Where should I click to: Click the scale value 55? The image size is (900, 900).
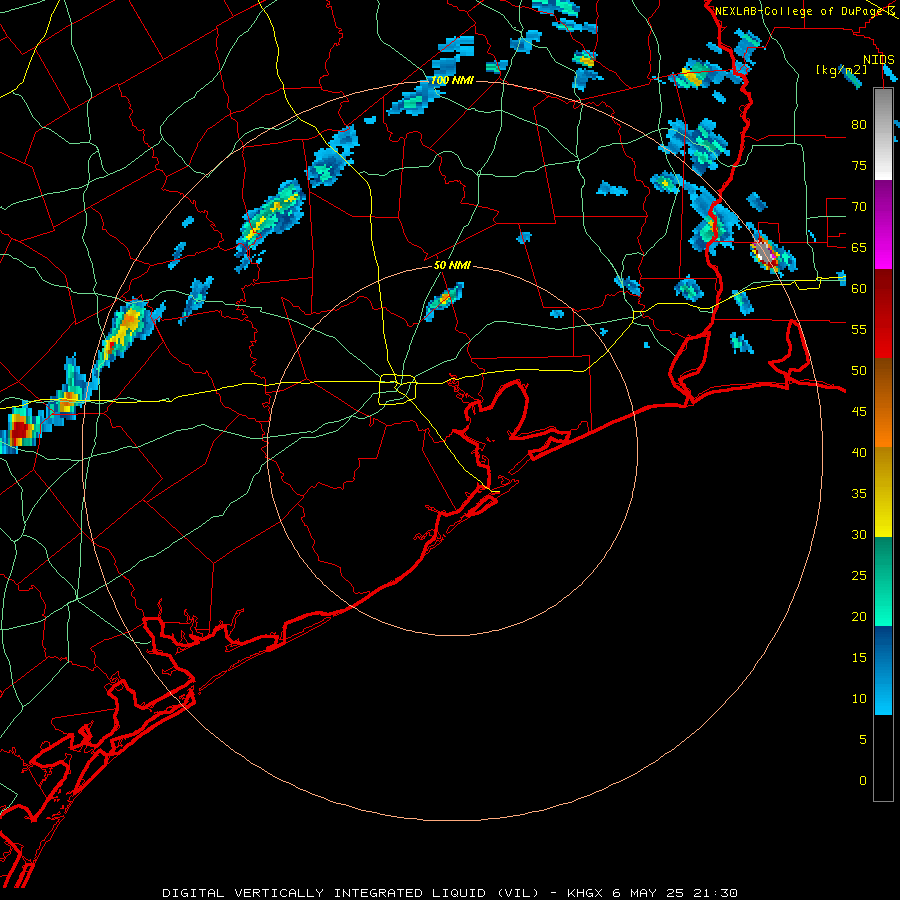click(x=859, y=329)
